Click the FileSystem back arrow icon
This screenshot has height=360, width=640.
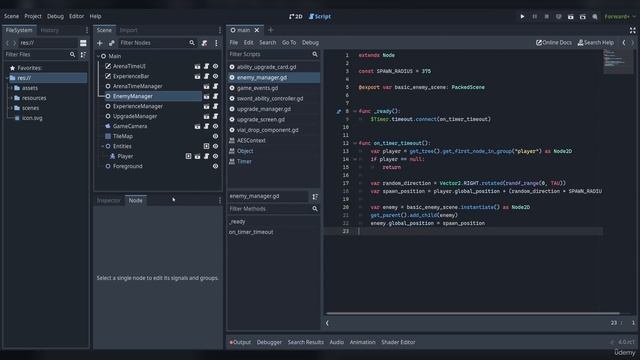(7, 43)
